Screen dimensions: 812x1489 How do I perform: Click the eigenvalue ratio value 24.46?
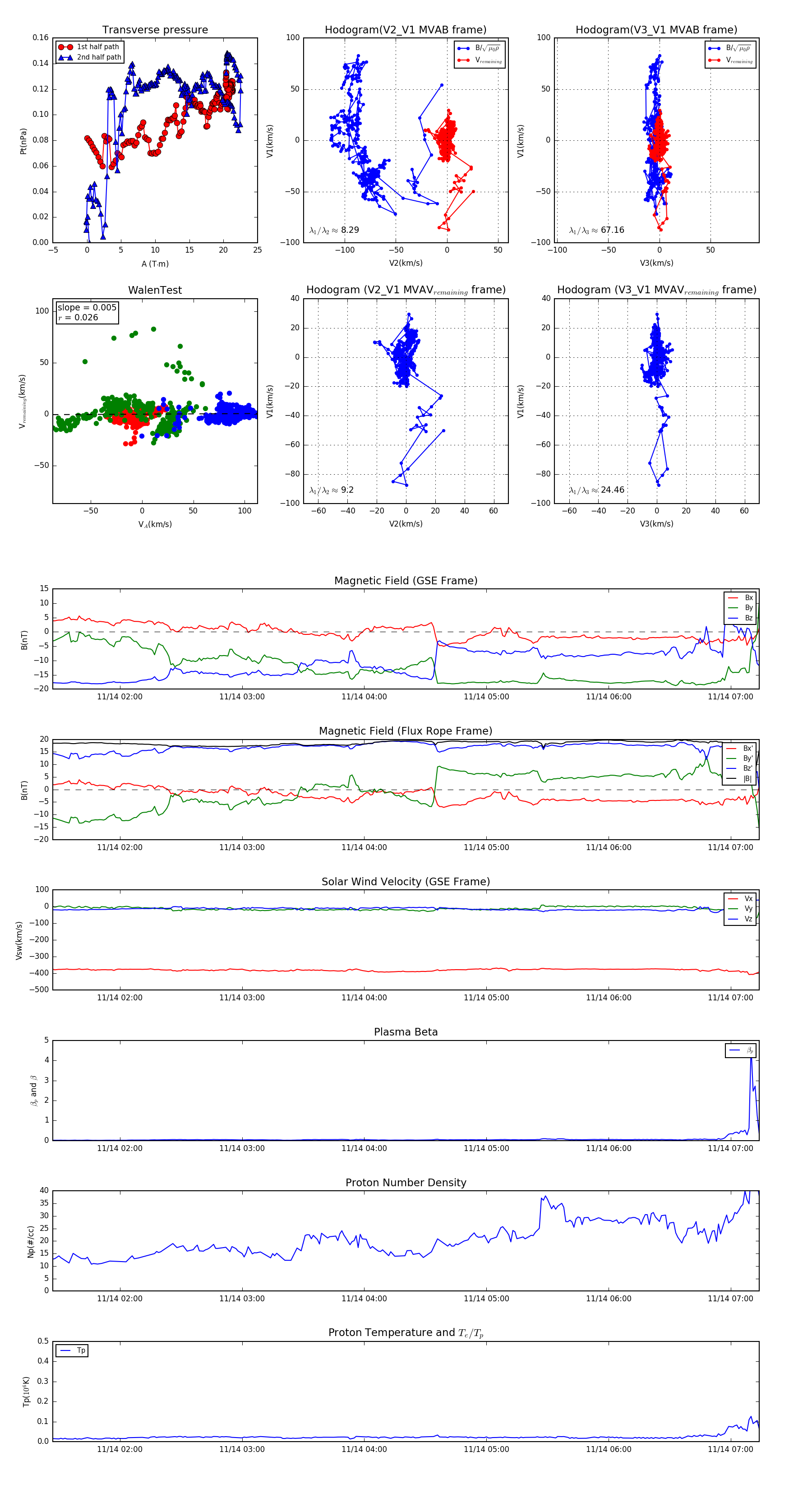click(612, 490)
